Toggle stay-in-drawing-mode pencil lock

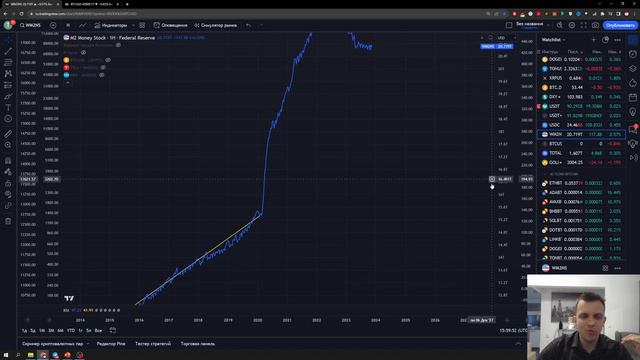click(8, 172)
